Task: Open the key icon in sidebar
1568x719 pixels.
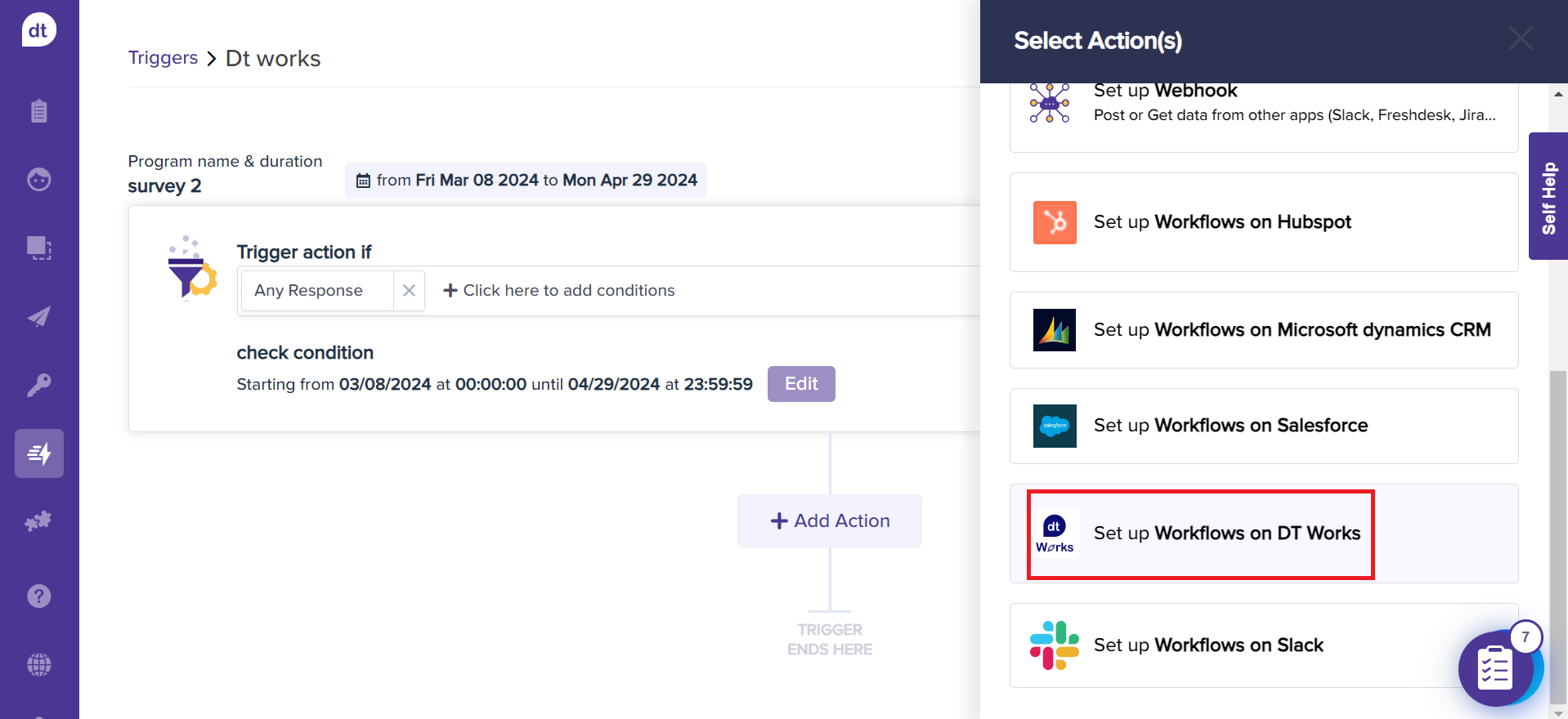Action: coord(38,385)
